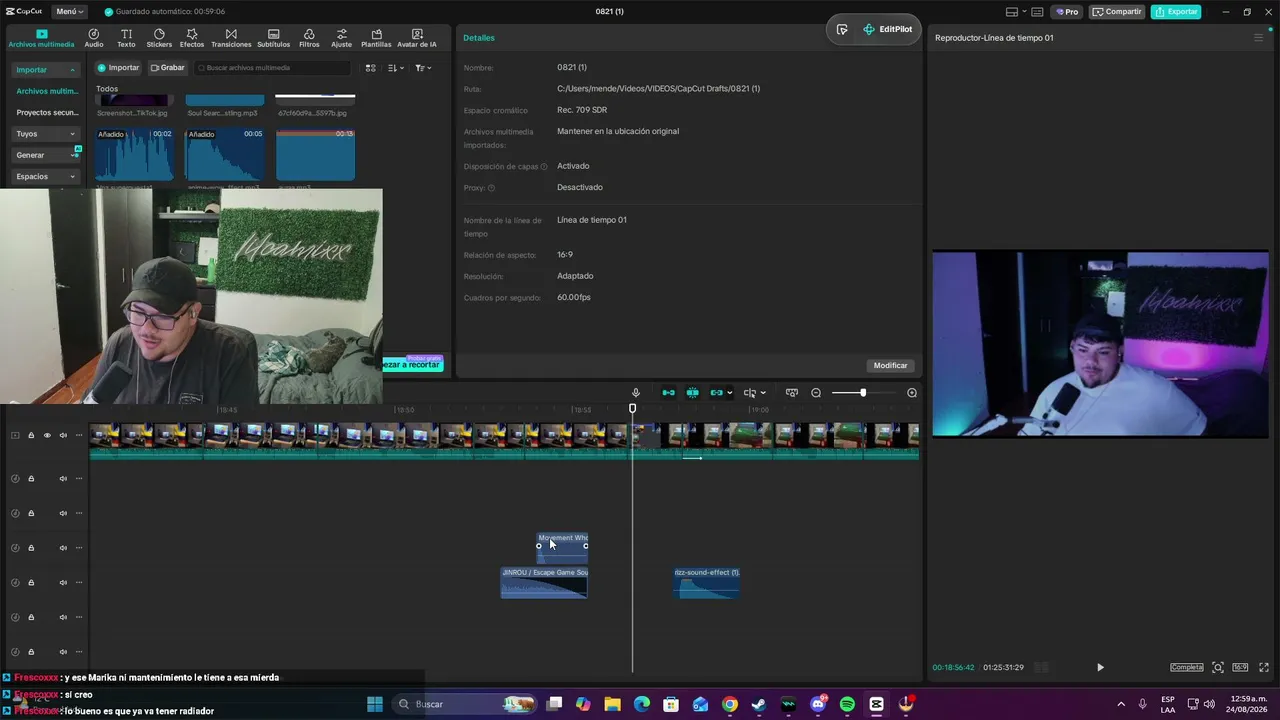This screenshot has height=720, width=1280.
Task: Open the Windows Start menu
Action: point(375,704)
